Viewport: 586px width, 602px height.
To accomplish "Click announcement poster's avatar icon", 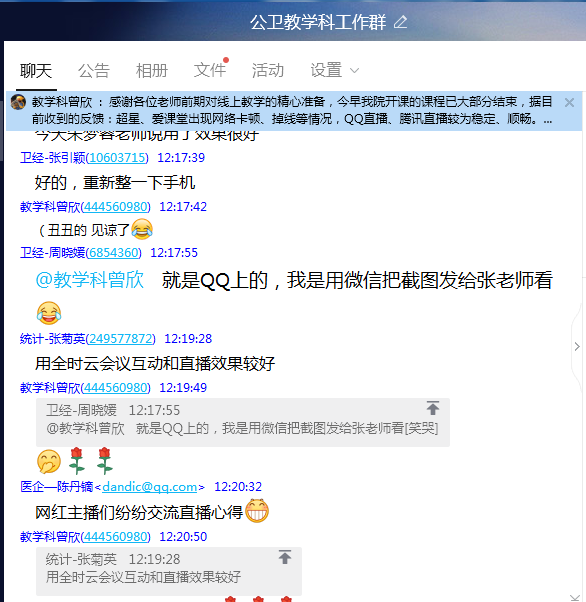I will [18, 102].
